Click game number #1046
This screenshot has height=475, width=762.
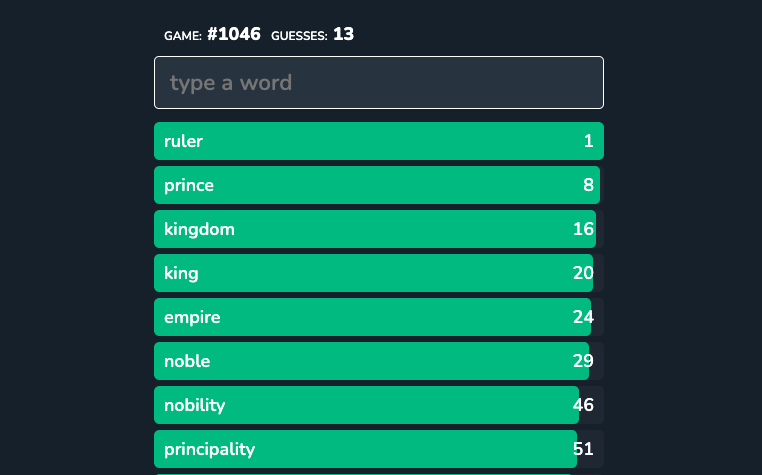(x=234, y=34)
